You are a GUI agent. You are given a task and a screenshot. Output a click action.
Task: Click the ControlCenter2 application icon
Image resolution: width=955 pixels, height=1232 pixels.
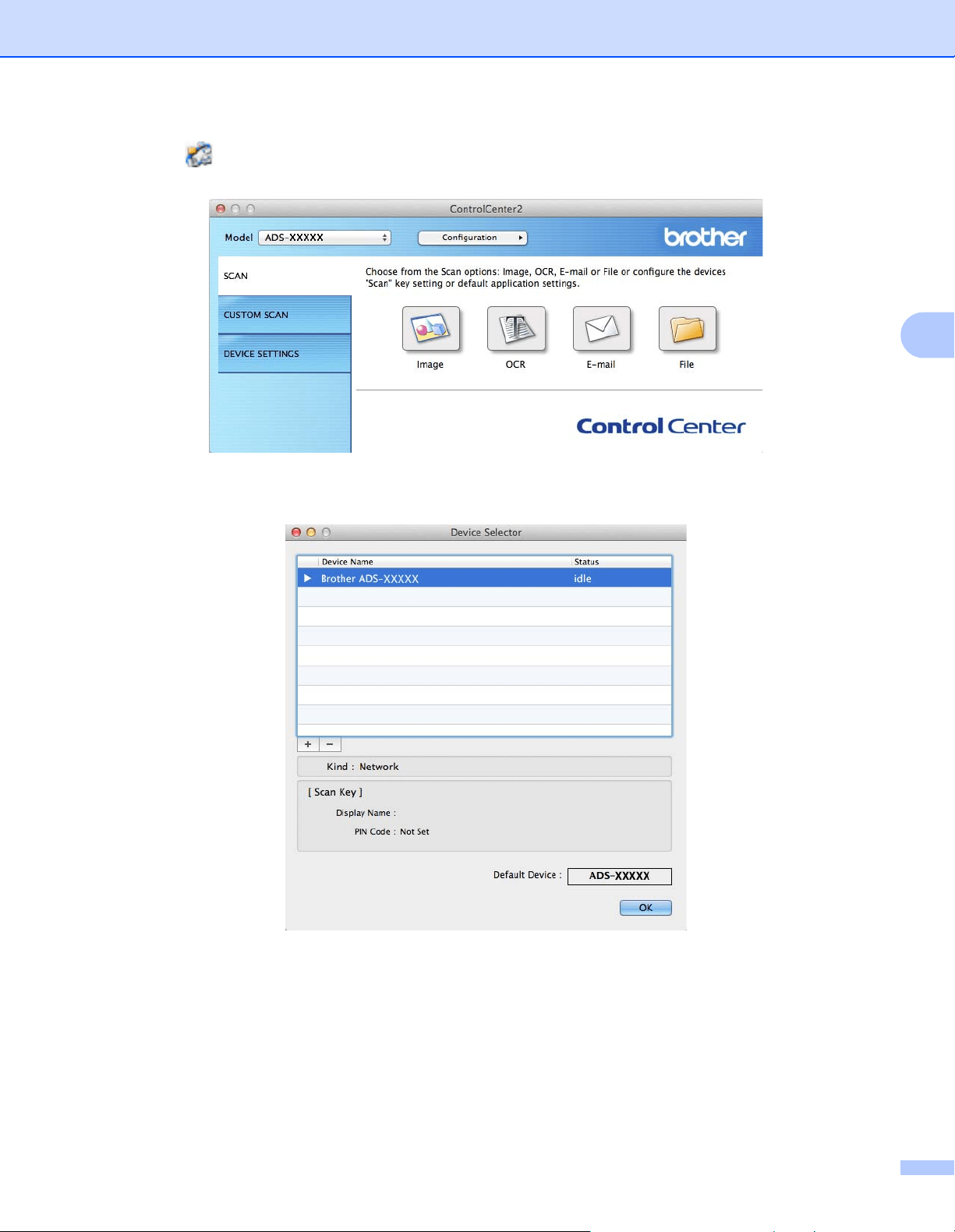199,154
